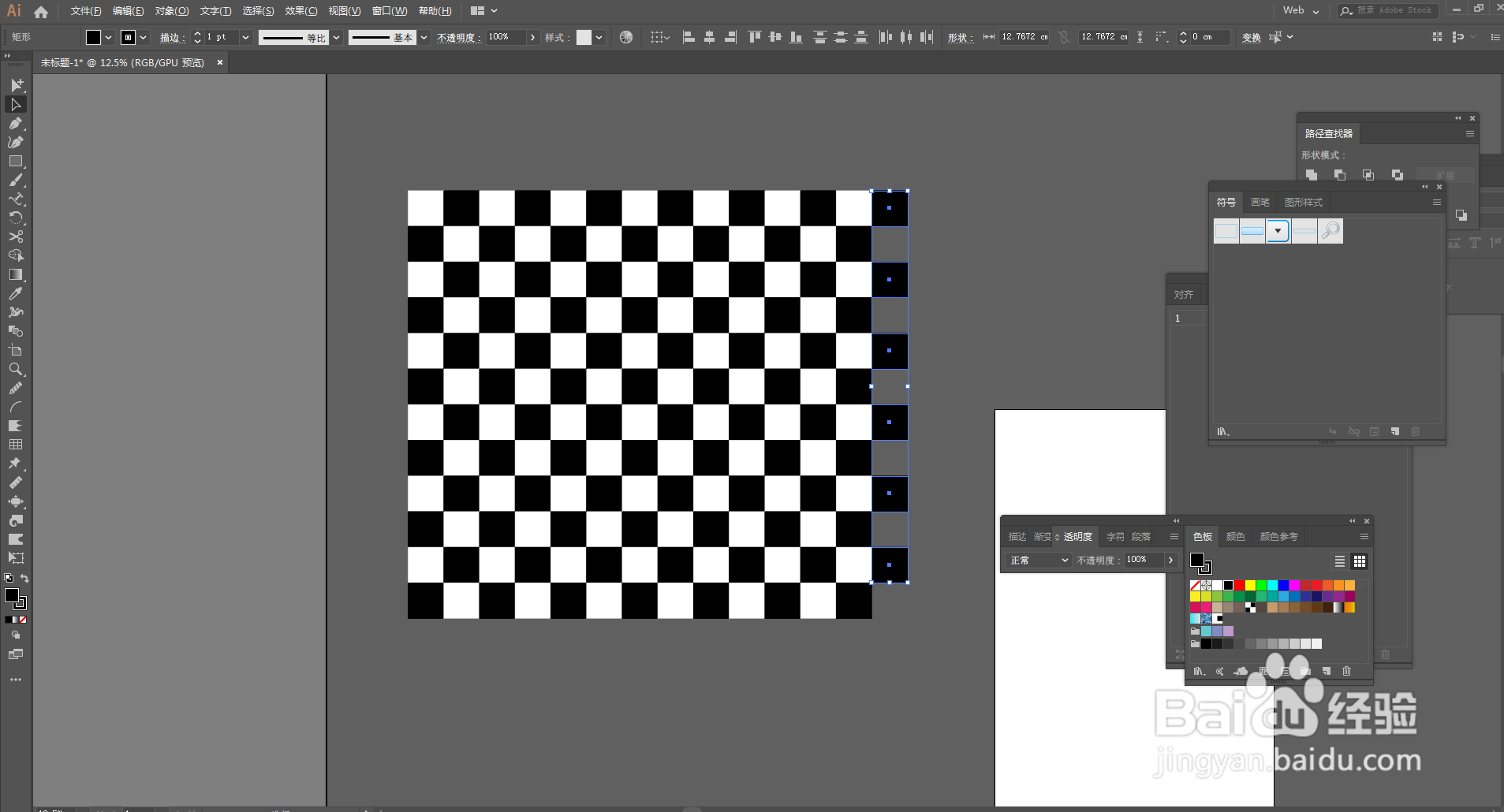Image resolution: width=1504 pixels, height=812 pixels.
Task: Pick the yellow swatch in top swatch row
Action: [1251, 585]
